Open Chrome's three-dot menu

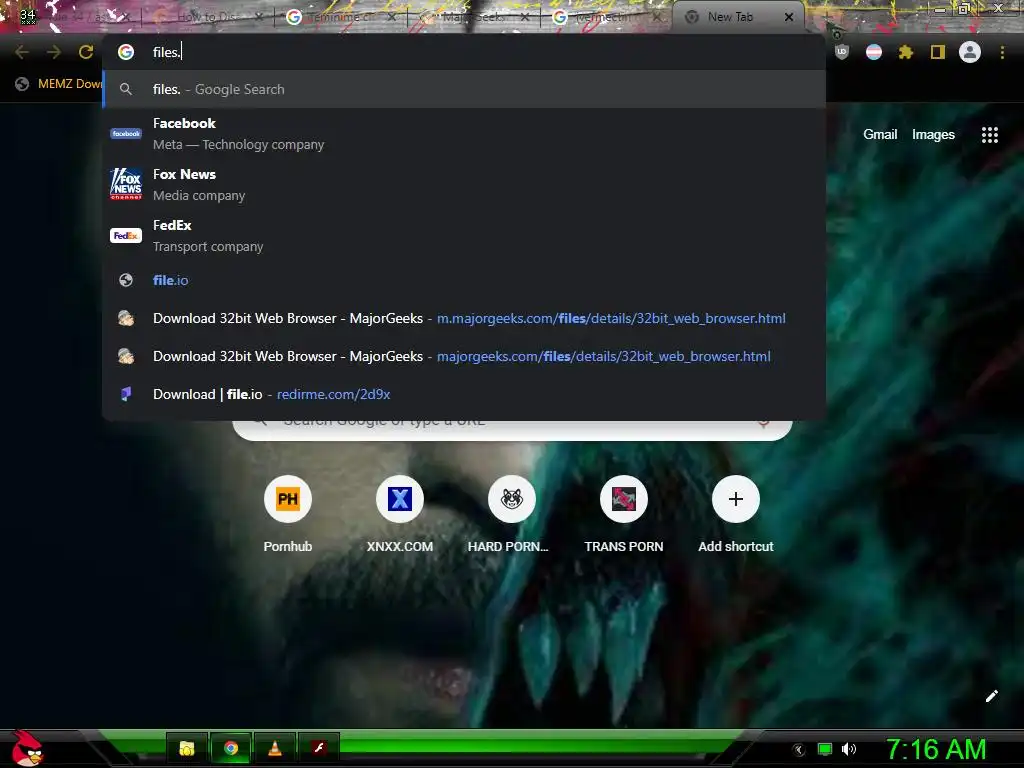(x=1002, y=52)
